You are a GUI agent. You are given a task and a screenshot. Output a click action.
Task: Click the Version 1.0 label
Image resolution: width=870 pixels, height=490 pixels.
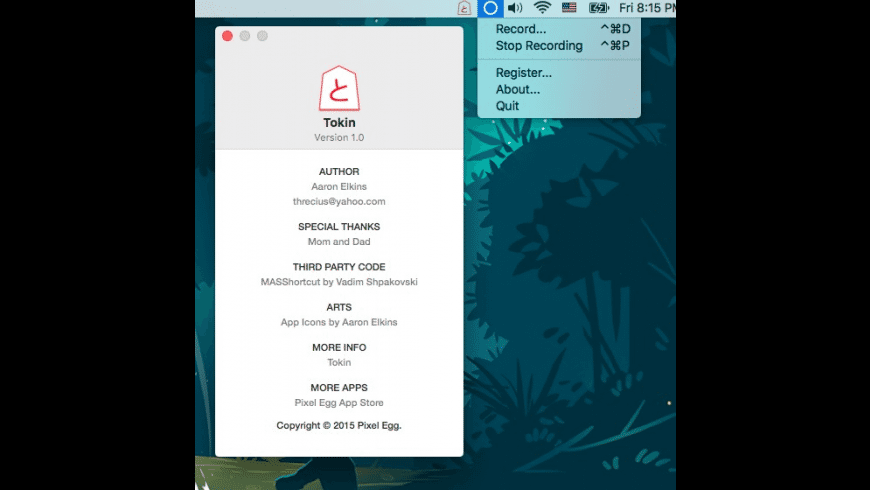pos(339,138)
